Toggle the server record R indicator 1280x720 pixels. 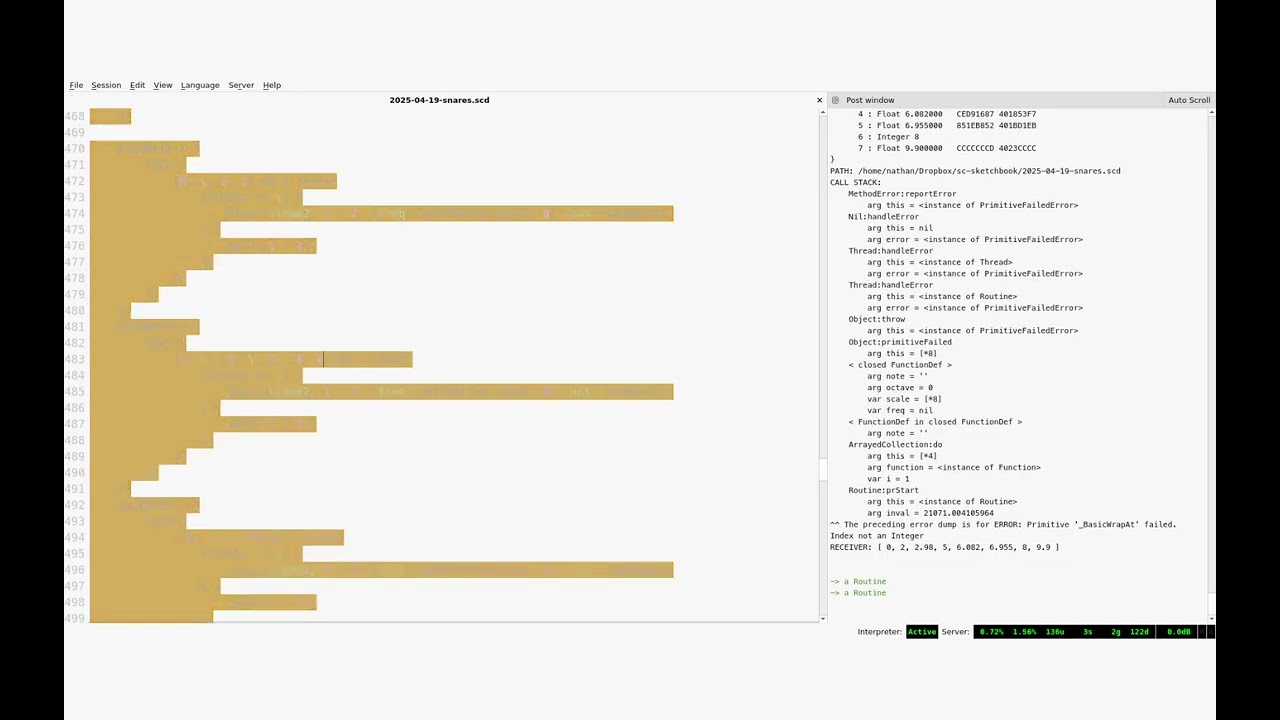(x=1210, y=632)
